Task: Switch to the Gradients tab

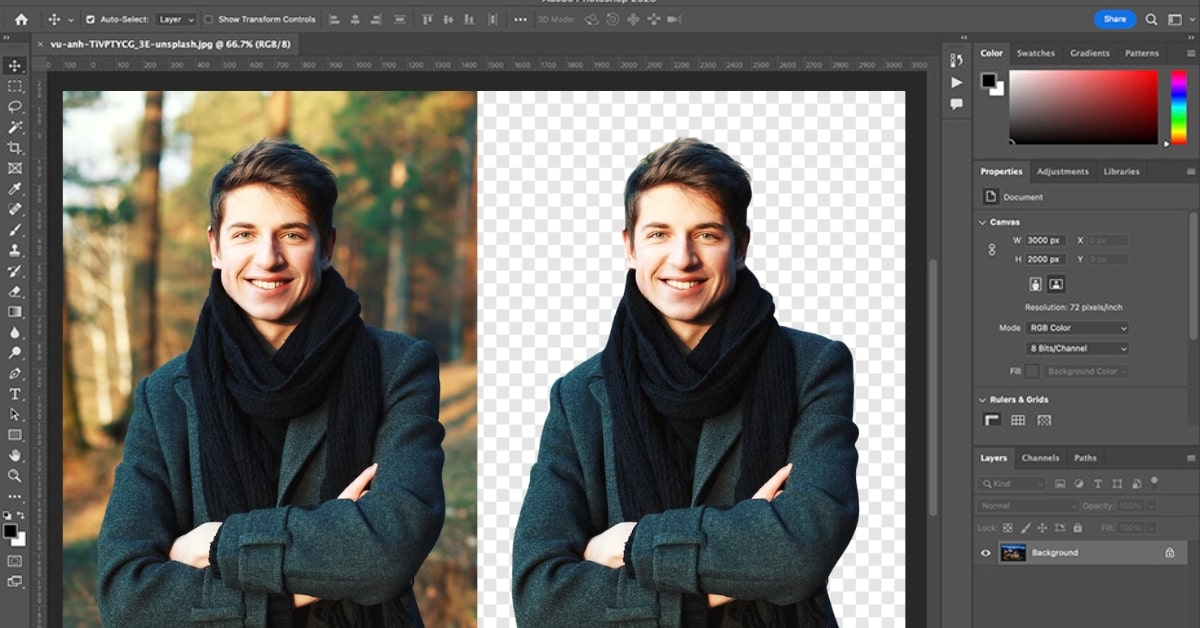Action: point(1089,53)
